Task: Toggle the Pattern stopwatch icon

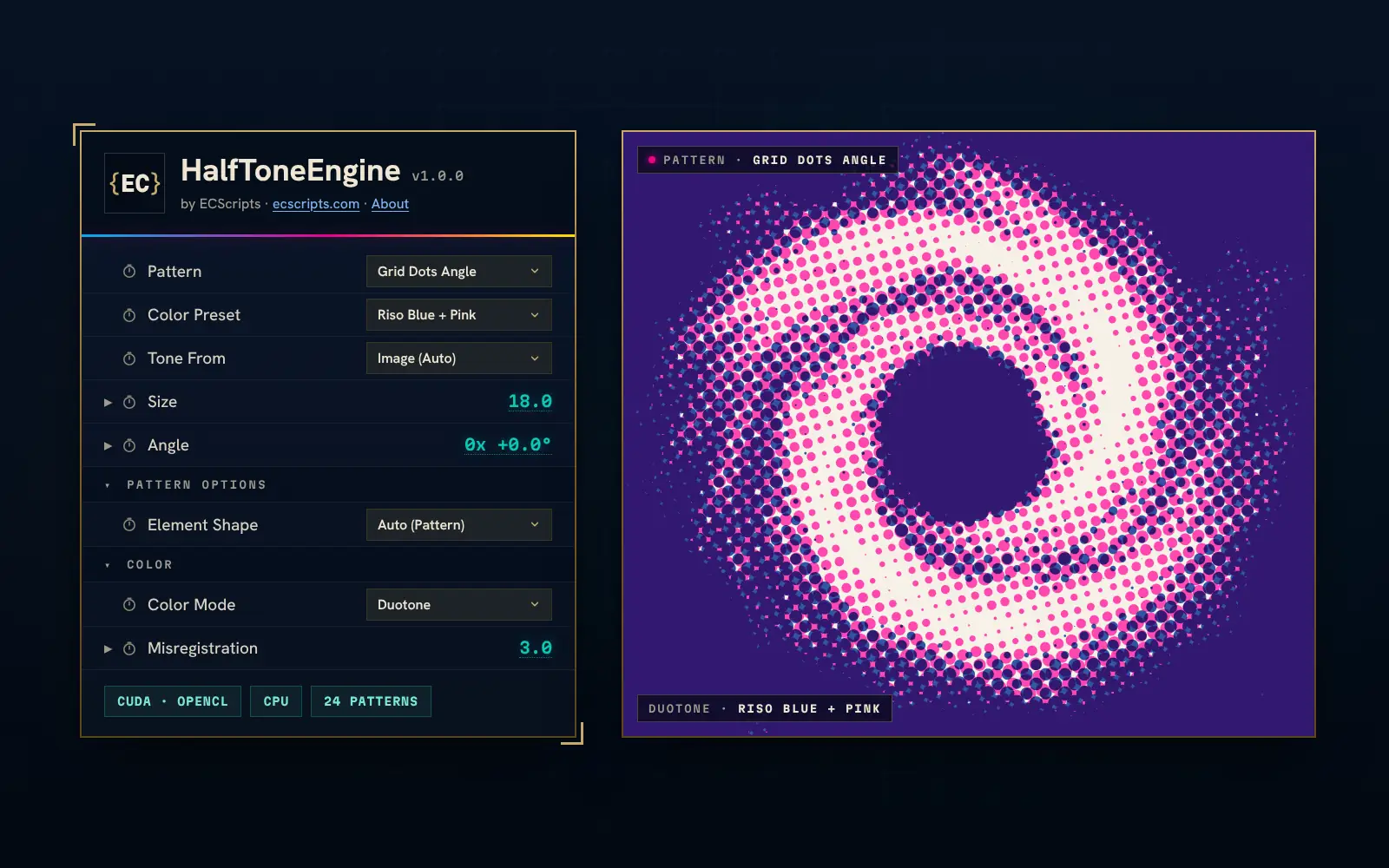Action: click(x=129, y=272)
